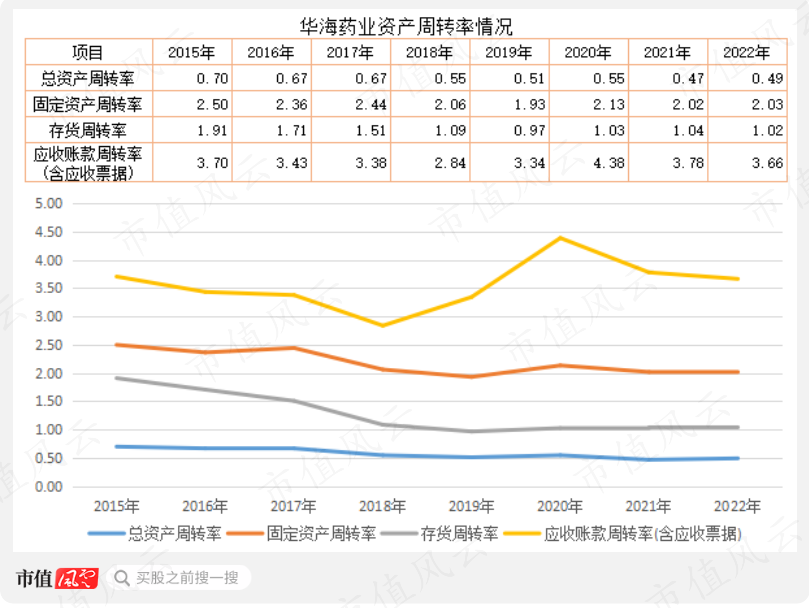Click the 2.50 cell in table
This screenshot has height=608, width=809.
pos(192,104)
